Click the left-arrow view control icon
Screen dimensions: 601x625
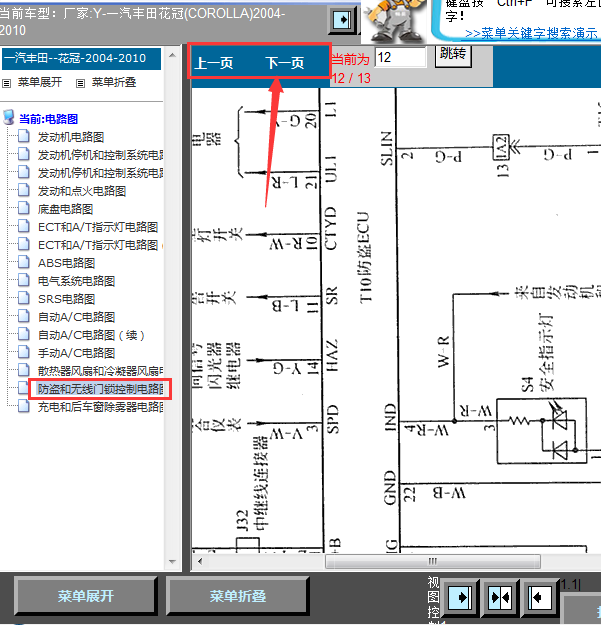click(x=539, y=597)
